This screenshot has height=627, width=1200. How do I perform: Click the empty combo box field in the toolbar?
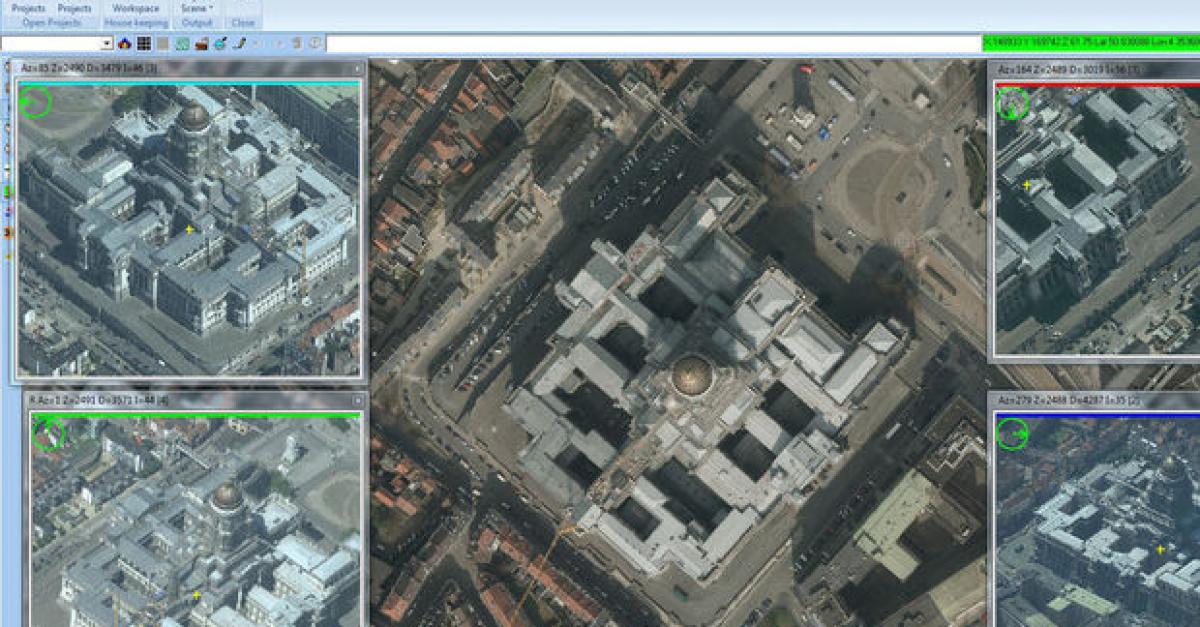pos(51,44)
